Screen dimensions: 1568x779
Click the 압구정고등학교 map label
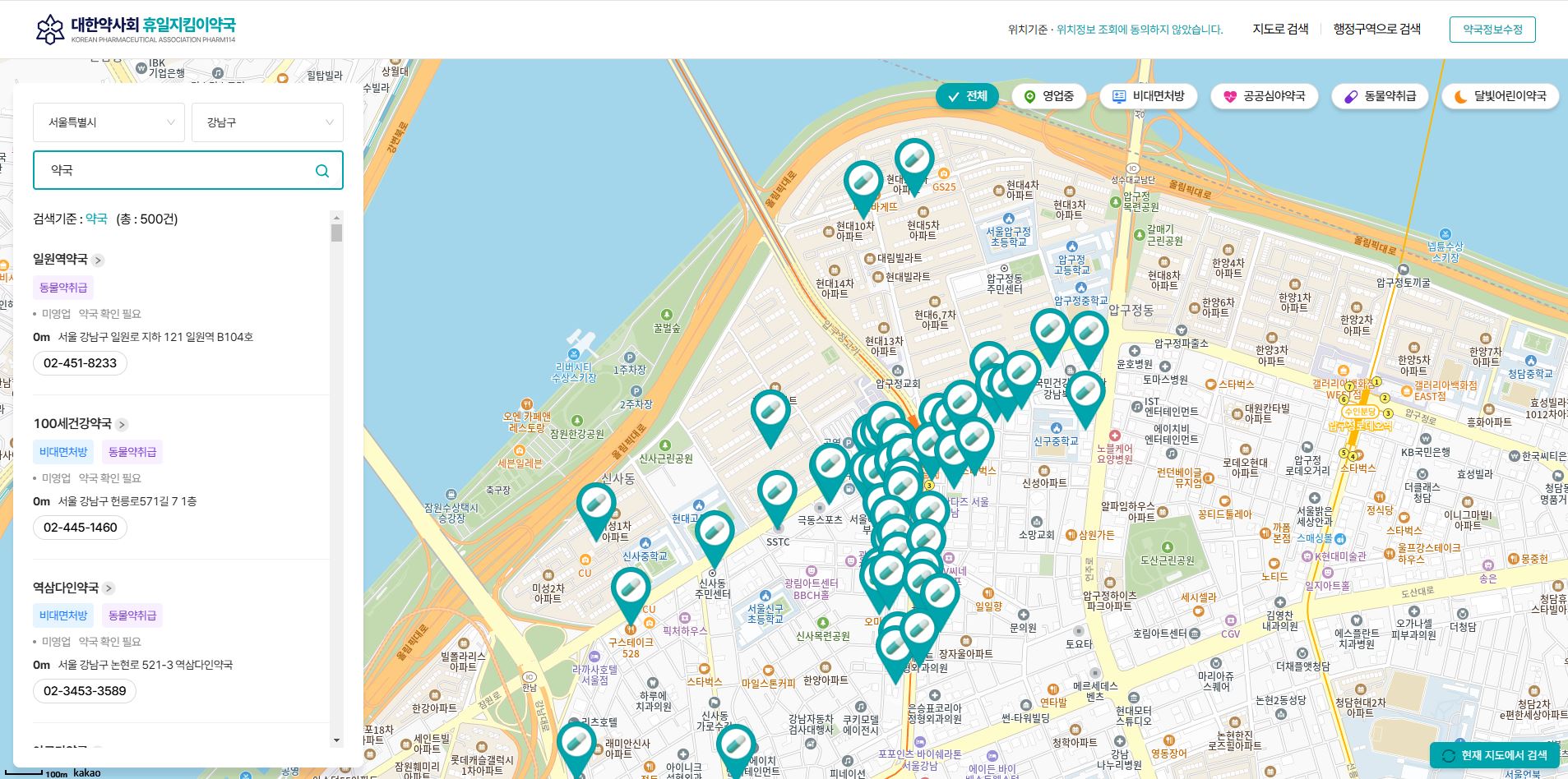(1071, 265)
